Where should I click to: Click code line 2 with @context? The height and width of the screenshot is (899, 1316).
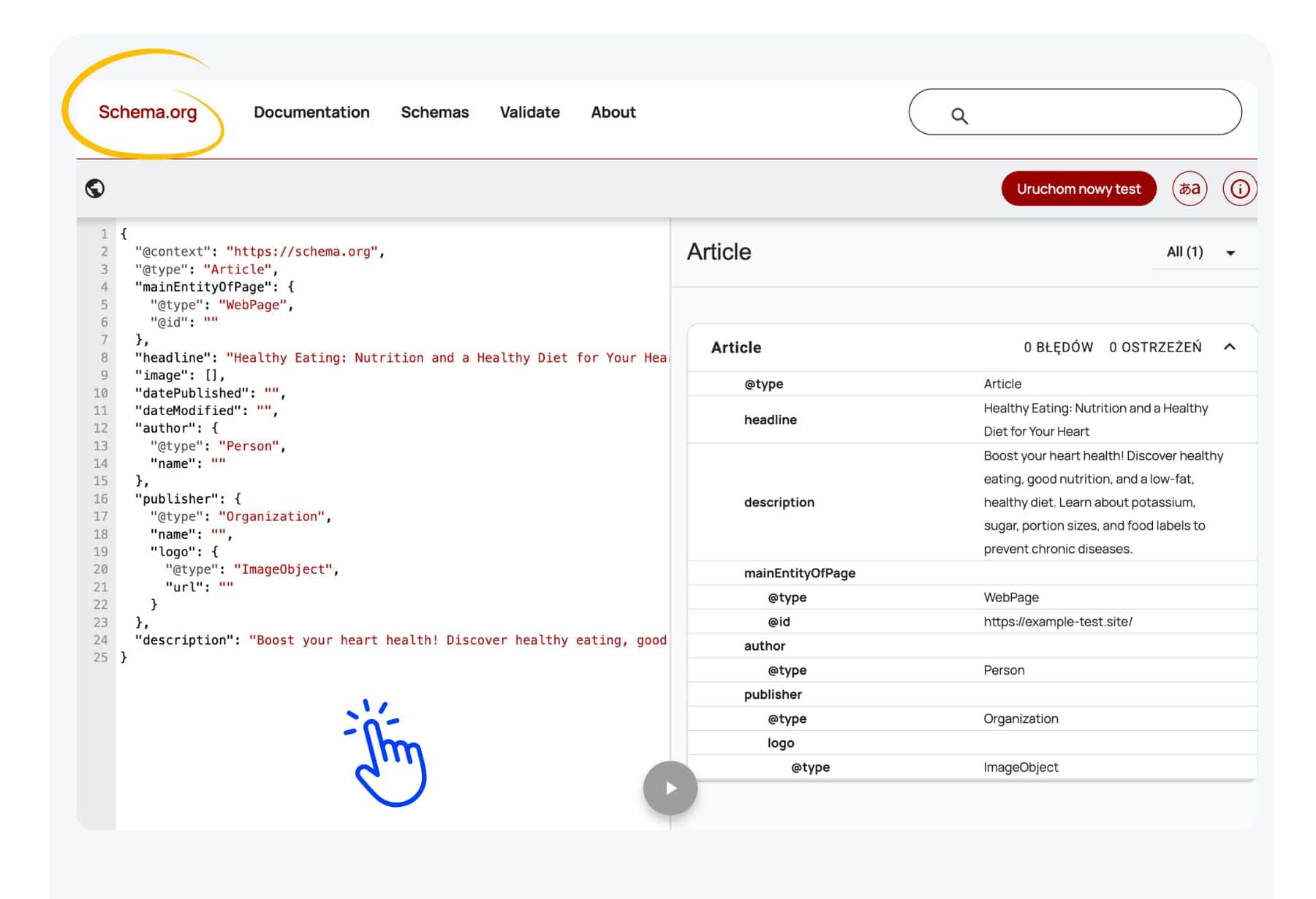coord(260,251)
